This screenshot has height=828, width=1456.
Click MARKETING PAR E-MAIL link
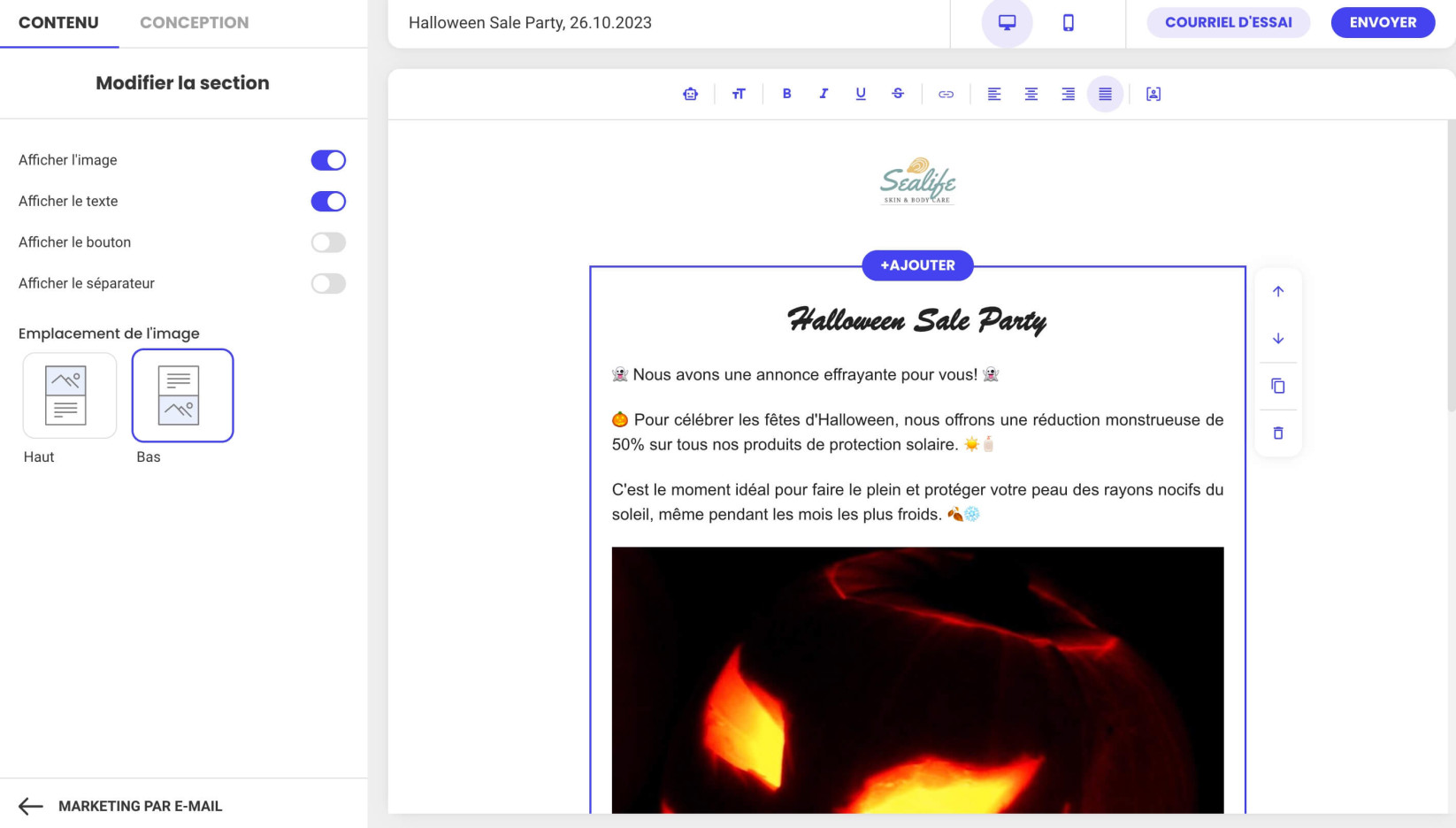coord(140,806)
